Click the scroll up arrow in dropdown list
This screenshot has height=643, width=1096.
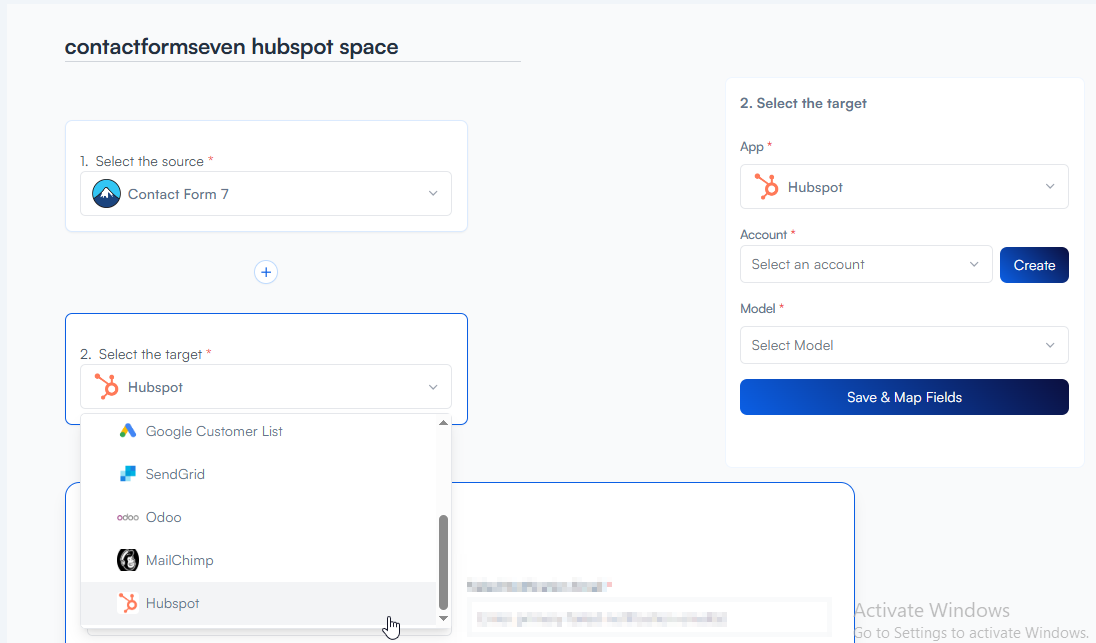pos(444,423)
